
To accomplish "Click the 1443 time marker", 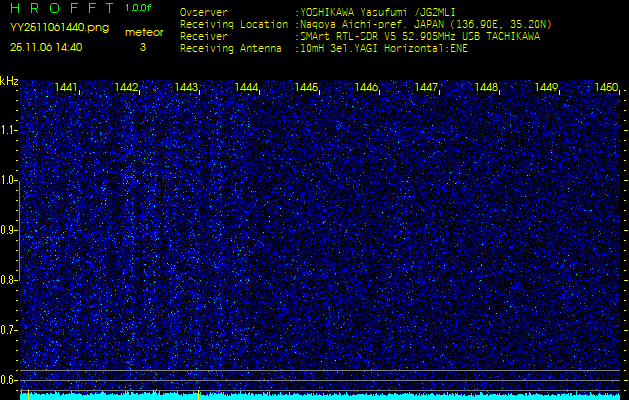I will (x=187, y=88).
